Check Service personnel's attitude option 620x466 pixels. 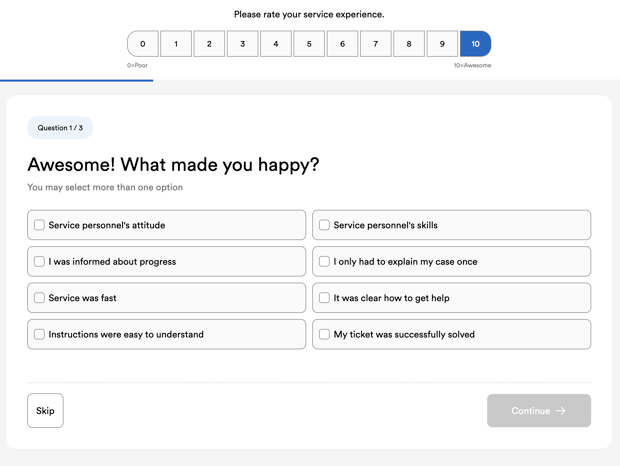point(40,225)
